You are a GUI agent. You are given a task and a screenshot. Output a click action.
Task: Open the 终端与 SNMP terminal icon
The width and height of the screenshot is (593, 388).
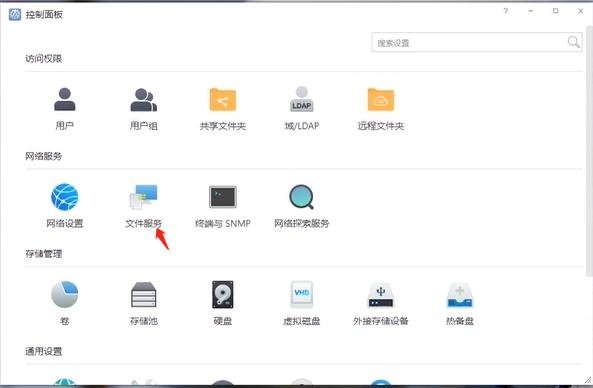coord(223,197)
